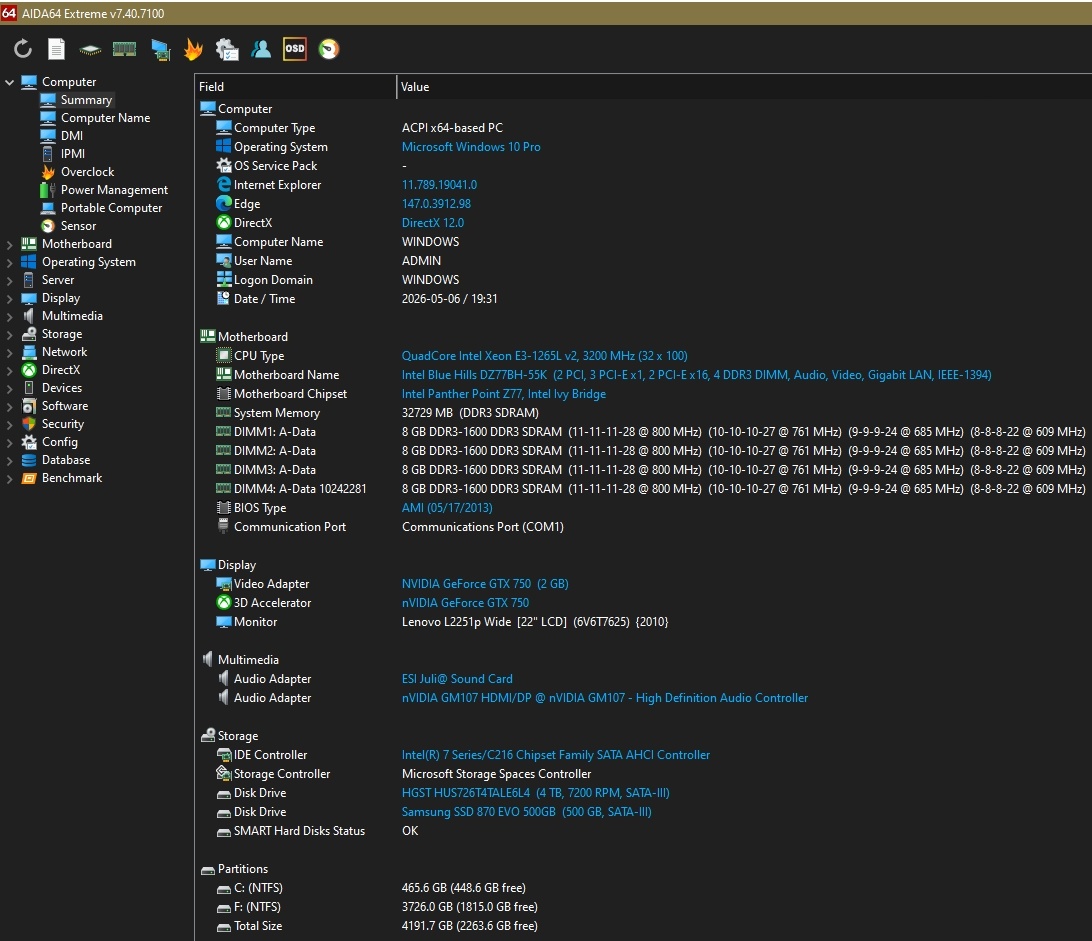The image size is (1092, 941).
Task: Expand the Storage tree node
Action: [x=10, y=335]
